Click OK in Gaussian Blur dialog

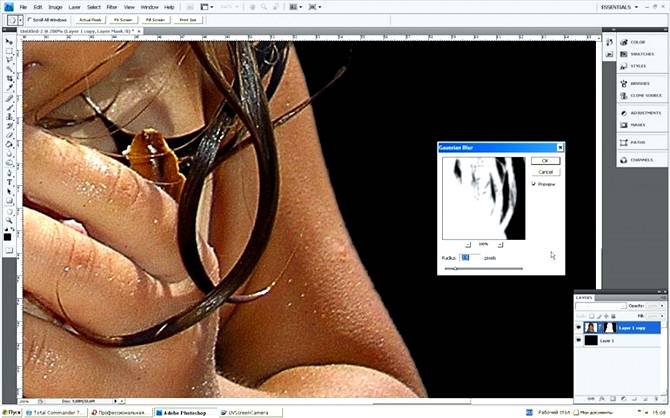pyautogui.click(x=545, y=160)
